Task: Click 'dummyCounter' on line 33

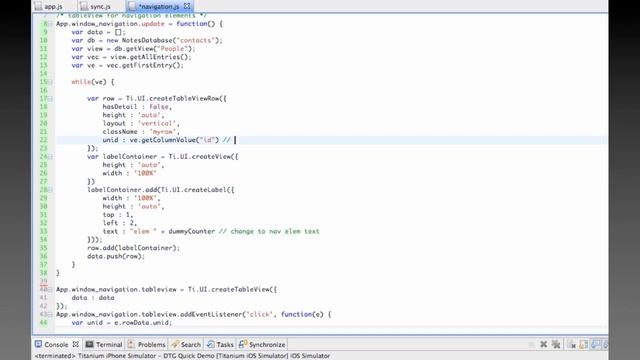Action: pyautogui.click(x=191, y=231)
